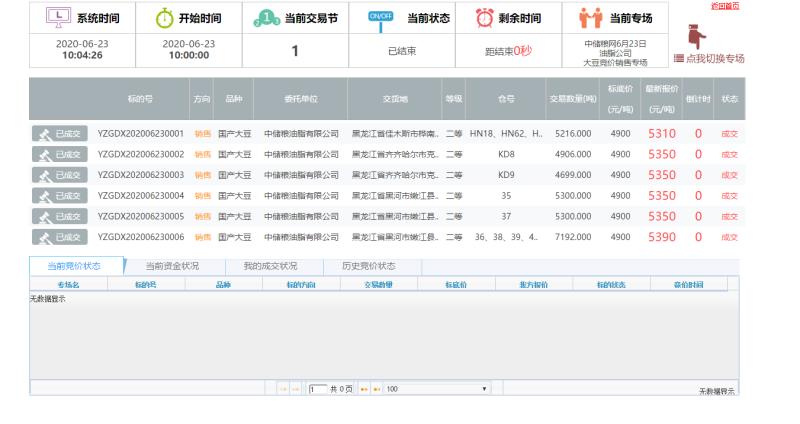Click 已成交 button for YZGDX202006230001
This screenshot has width=800, height=424.
(x=60, y=134)
